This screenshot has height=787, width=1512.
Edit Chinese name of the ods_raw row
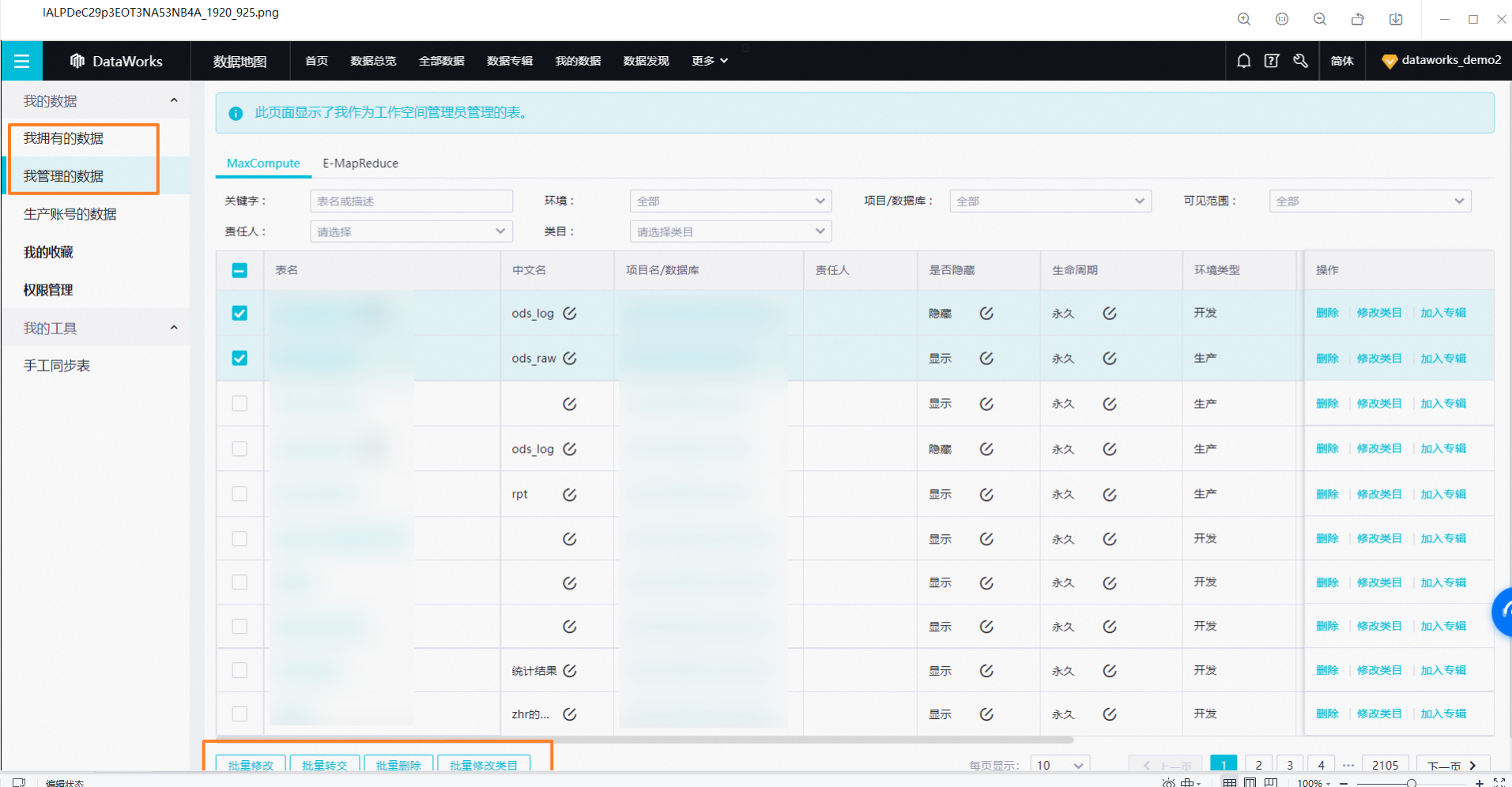(x=570, y=358)
